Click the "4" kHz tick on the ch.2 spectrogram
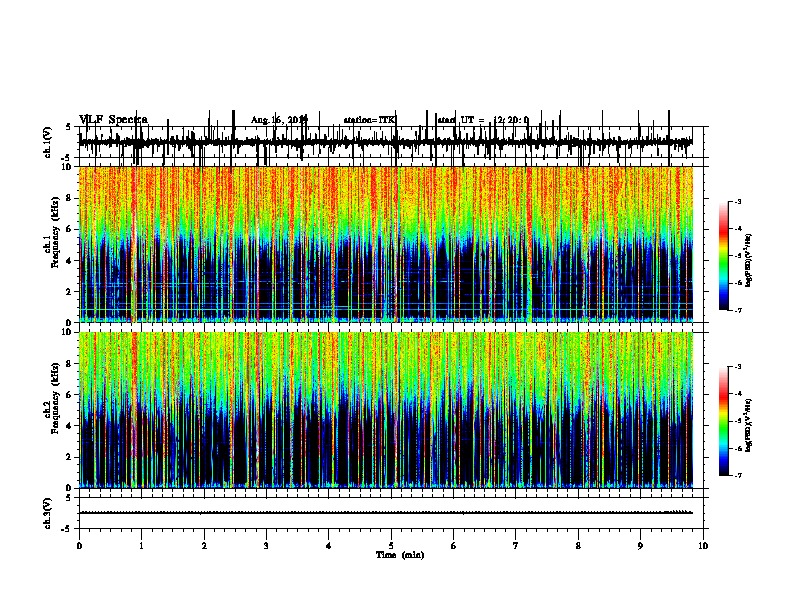The width and height of the screenshot is (792, 612). tap(69, 426)
